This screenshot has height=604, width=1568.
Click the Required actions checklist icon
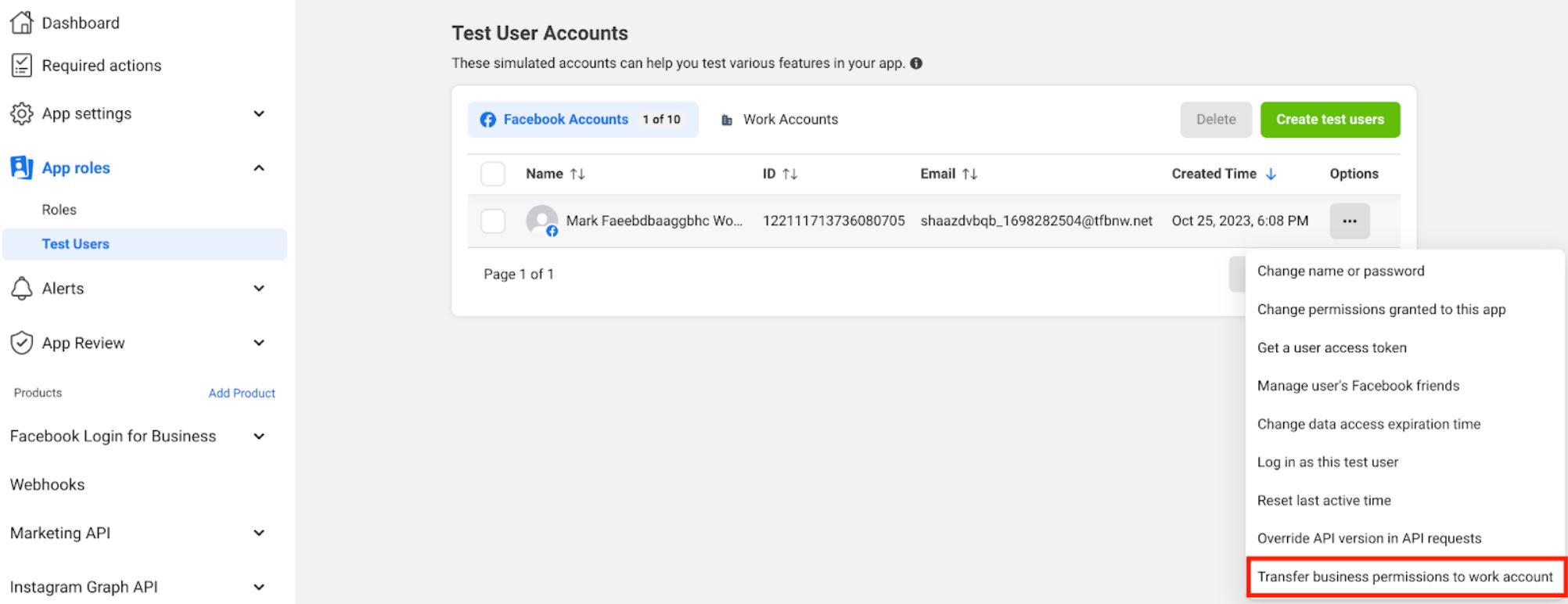point(21,66)
